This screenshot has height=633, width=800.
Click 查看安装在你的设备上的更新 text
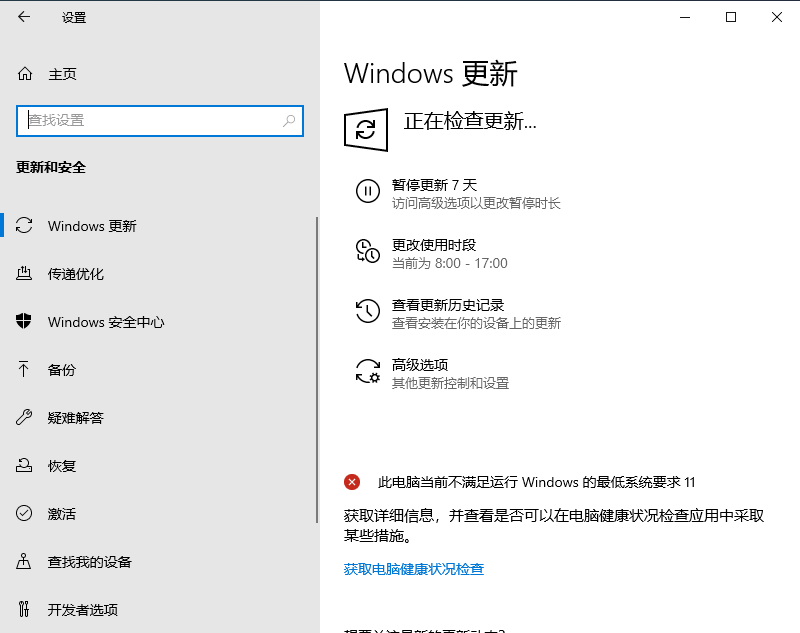476,323
